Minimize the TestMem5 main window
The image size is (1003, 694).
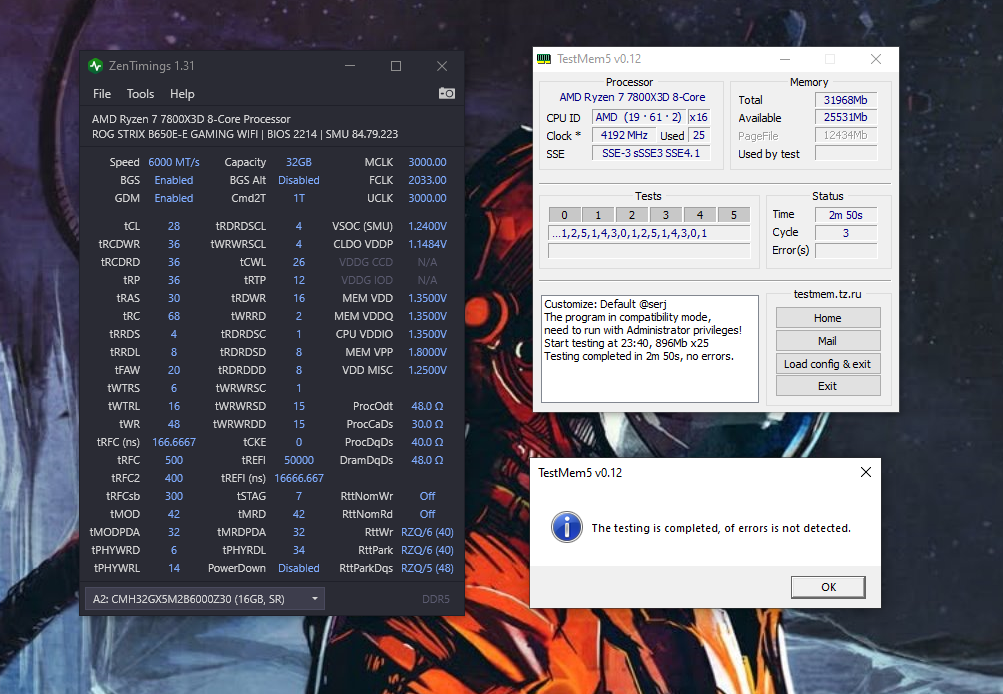785,59
